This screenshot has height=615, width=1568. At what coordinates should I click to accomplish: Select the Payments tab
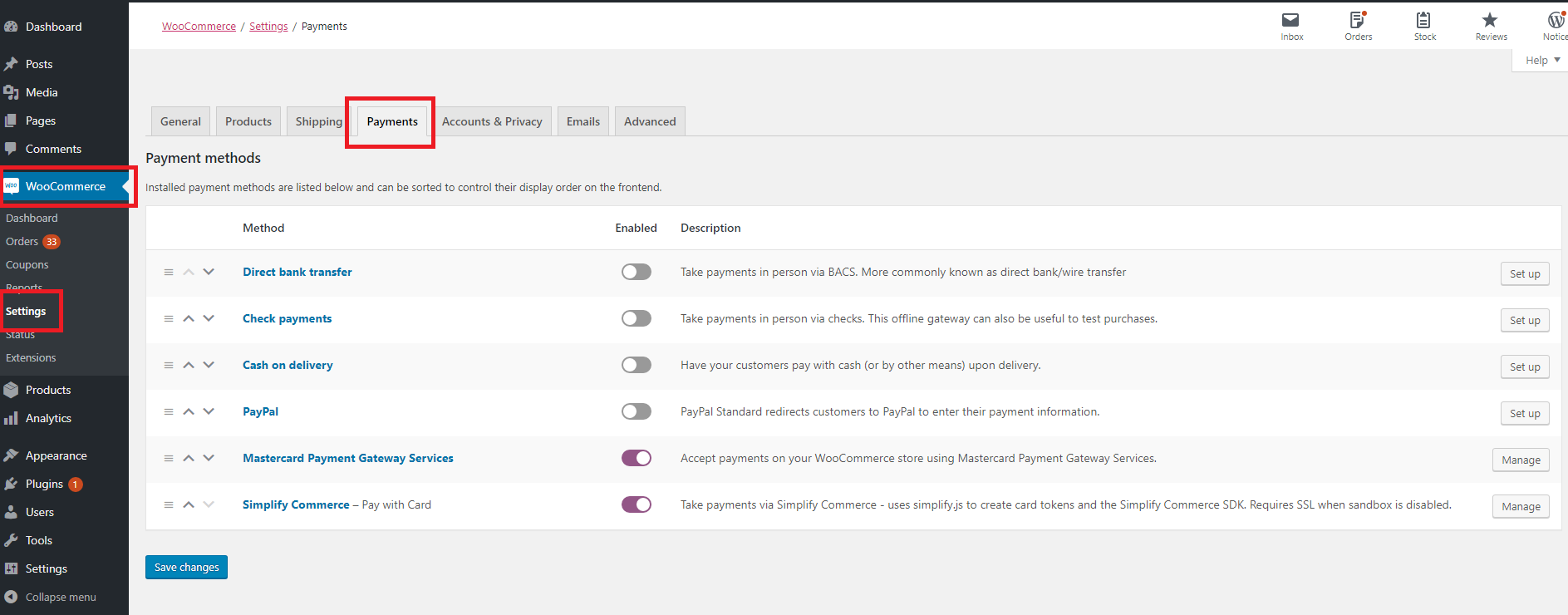(x=392, y=121)
